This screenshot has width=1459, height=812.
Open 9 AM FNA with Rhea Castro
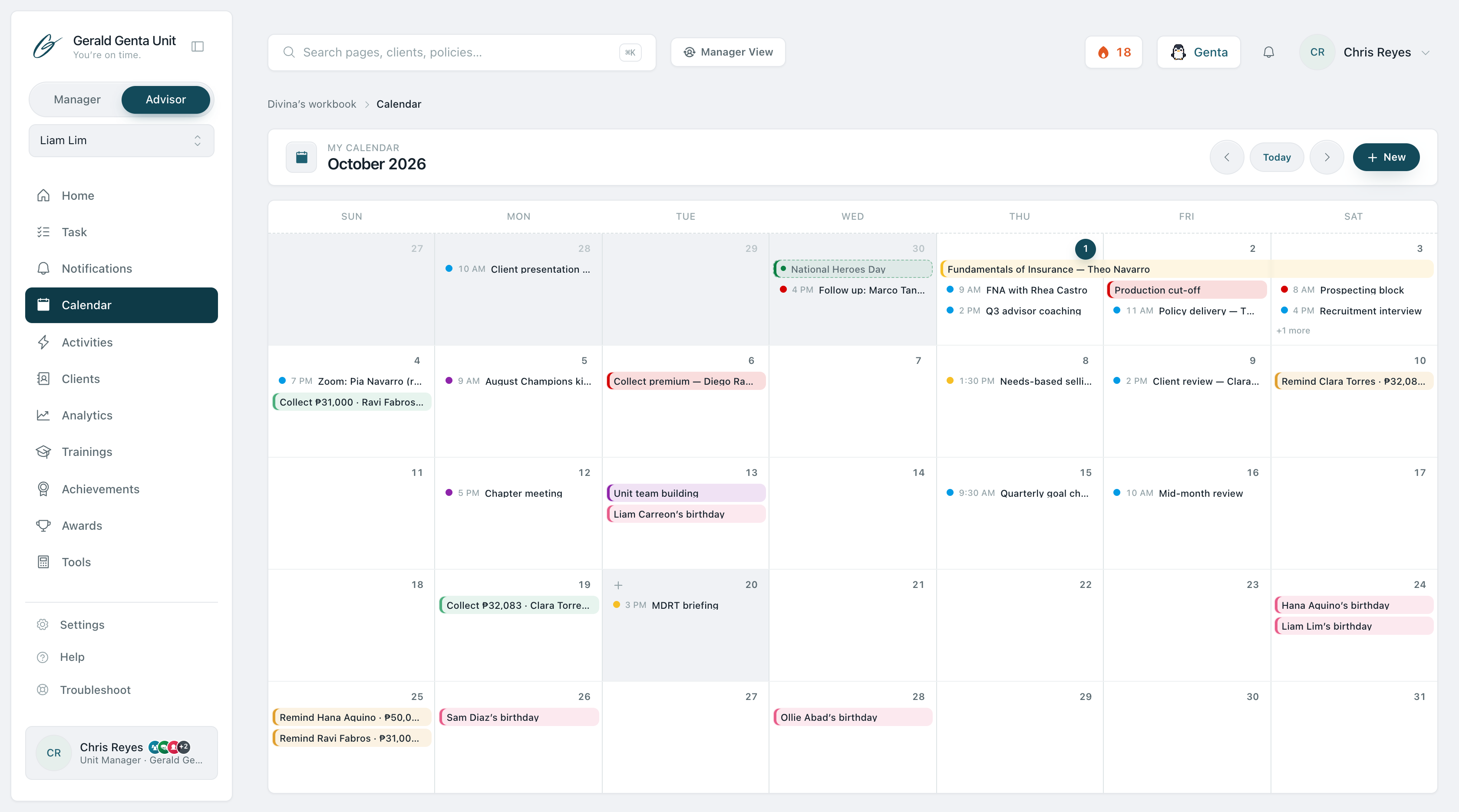(1020, 290)
